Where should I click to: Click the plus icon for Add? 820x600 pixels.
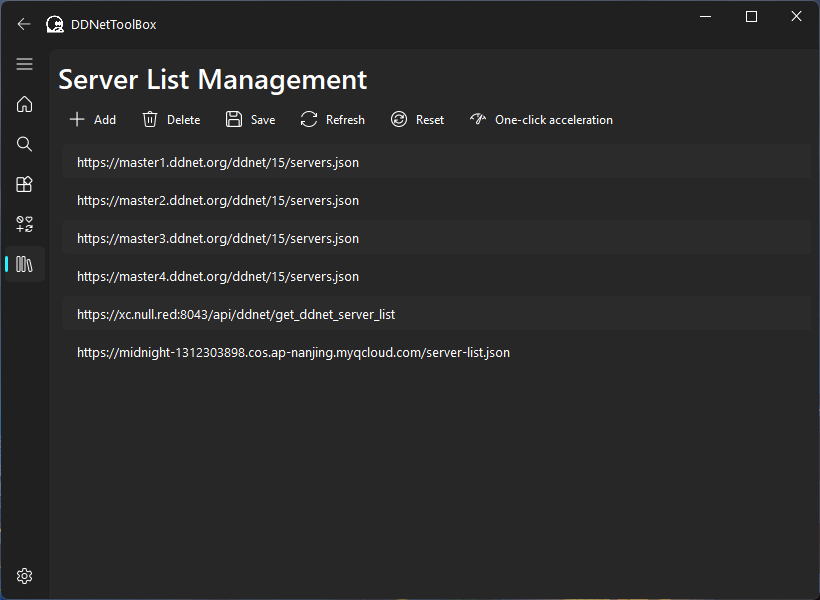tap(77, 119)
